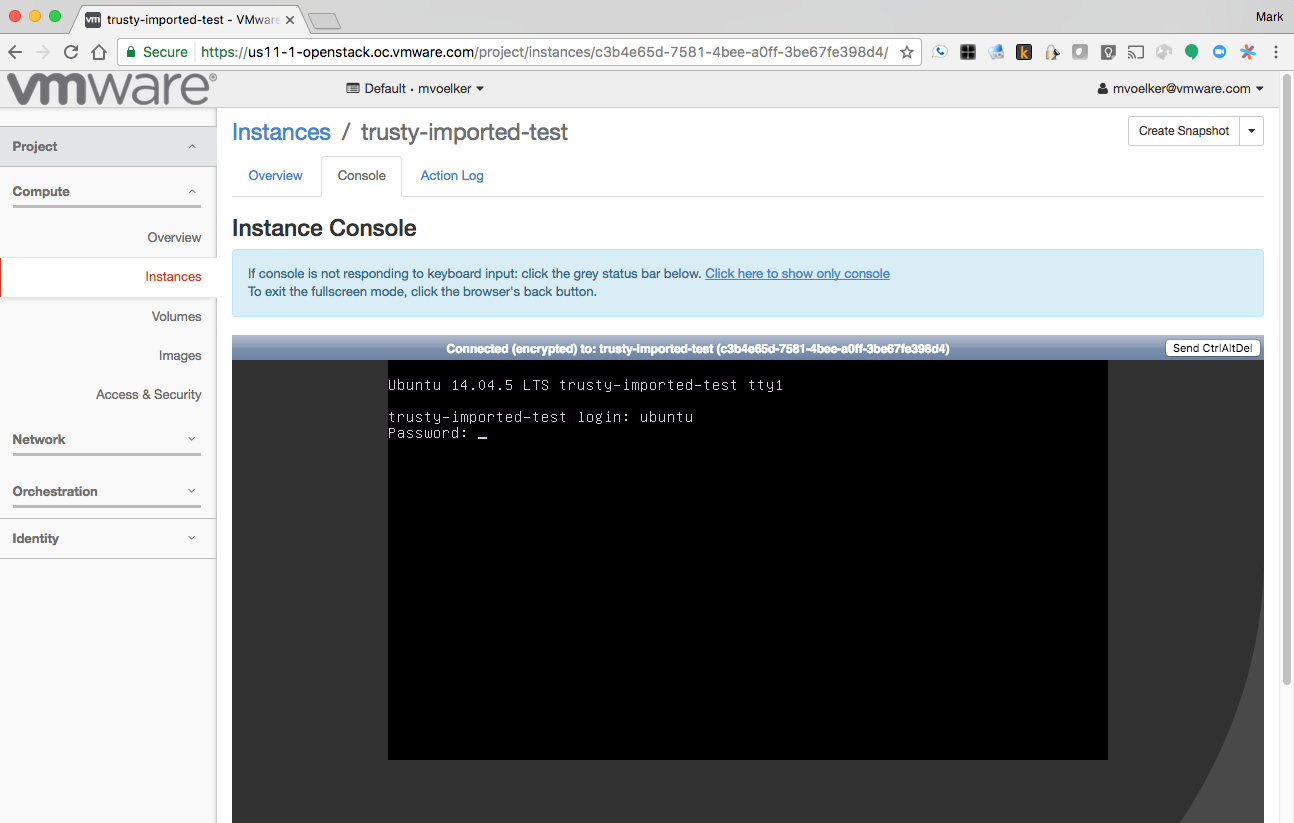Open Overview in the Compute sidebar
Image resolution: width=1294 pixels, height=823 pixels.
coord(174,237)
